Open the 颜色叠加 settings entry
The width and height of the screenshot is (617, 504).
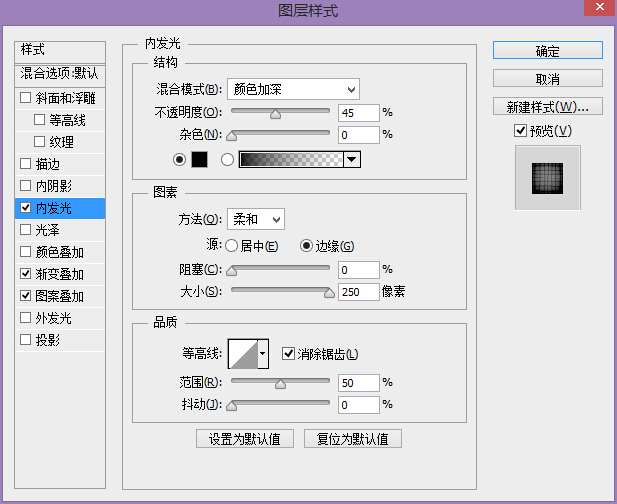pyautogui.click(x=60, y=252)
